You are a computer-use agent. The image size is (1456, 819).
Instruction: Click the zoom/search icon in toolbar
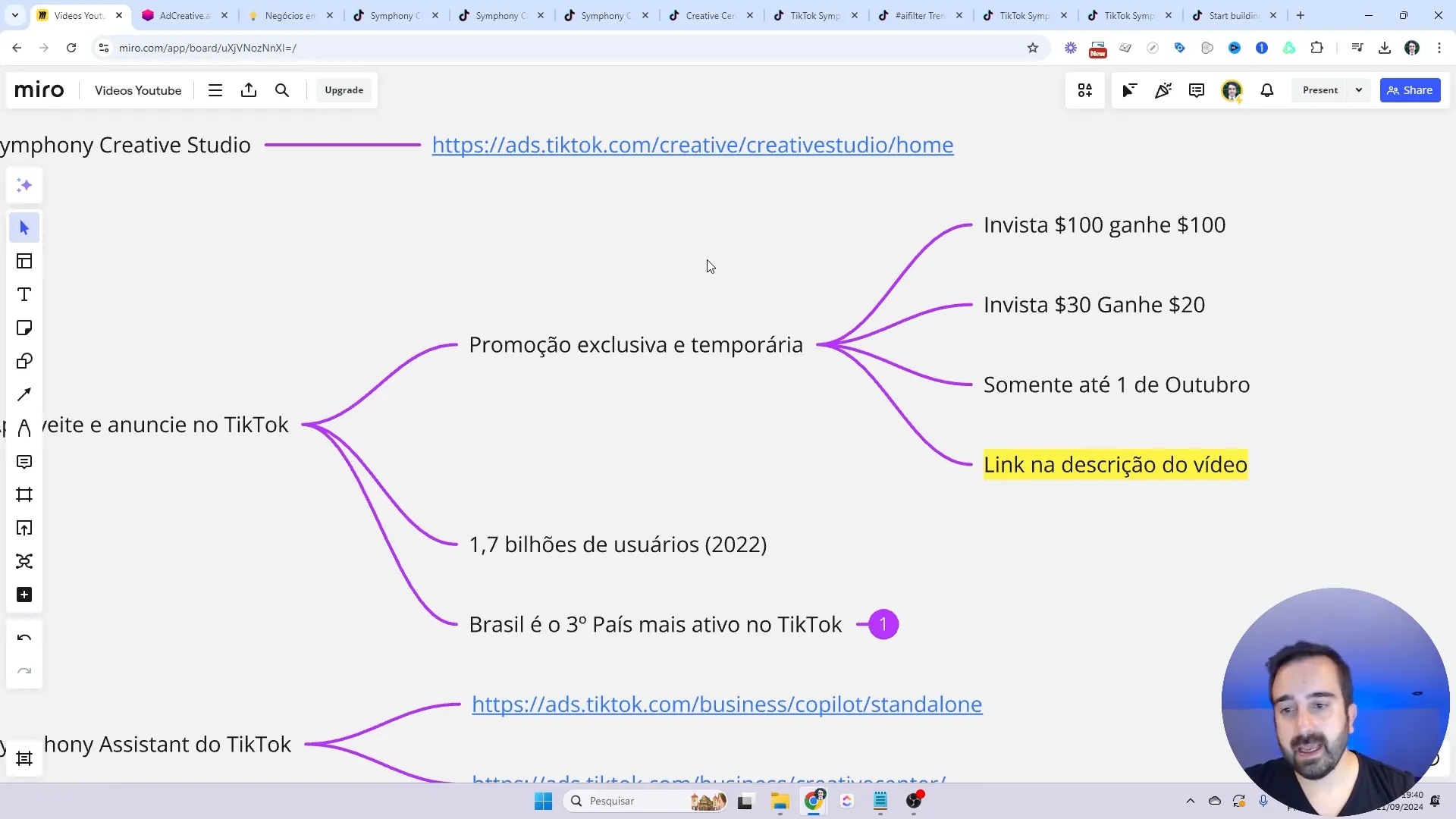click(283, 90)
